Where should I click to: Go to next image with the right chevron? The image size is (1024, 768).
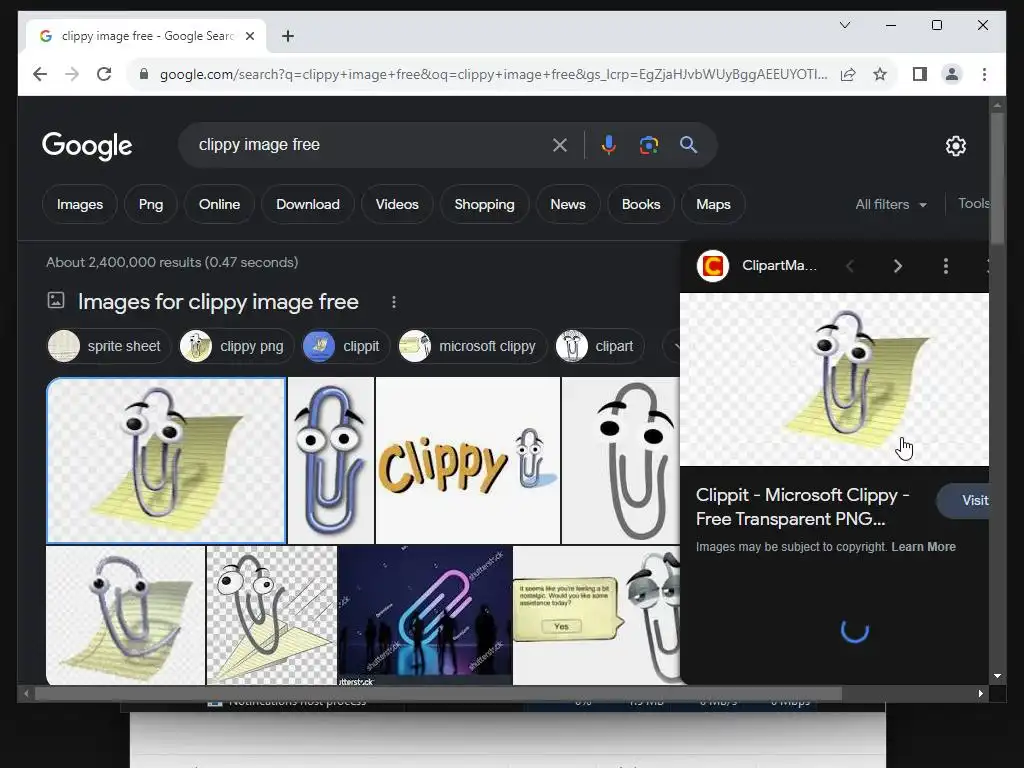pyautogui.click(x=897, y=266)
